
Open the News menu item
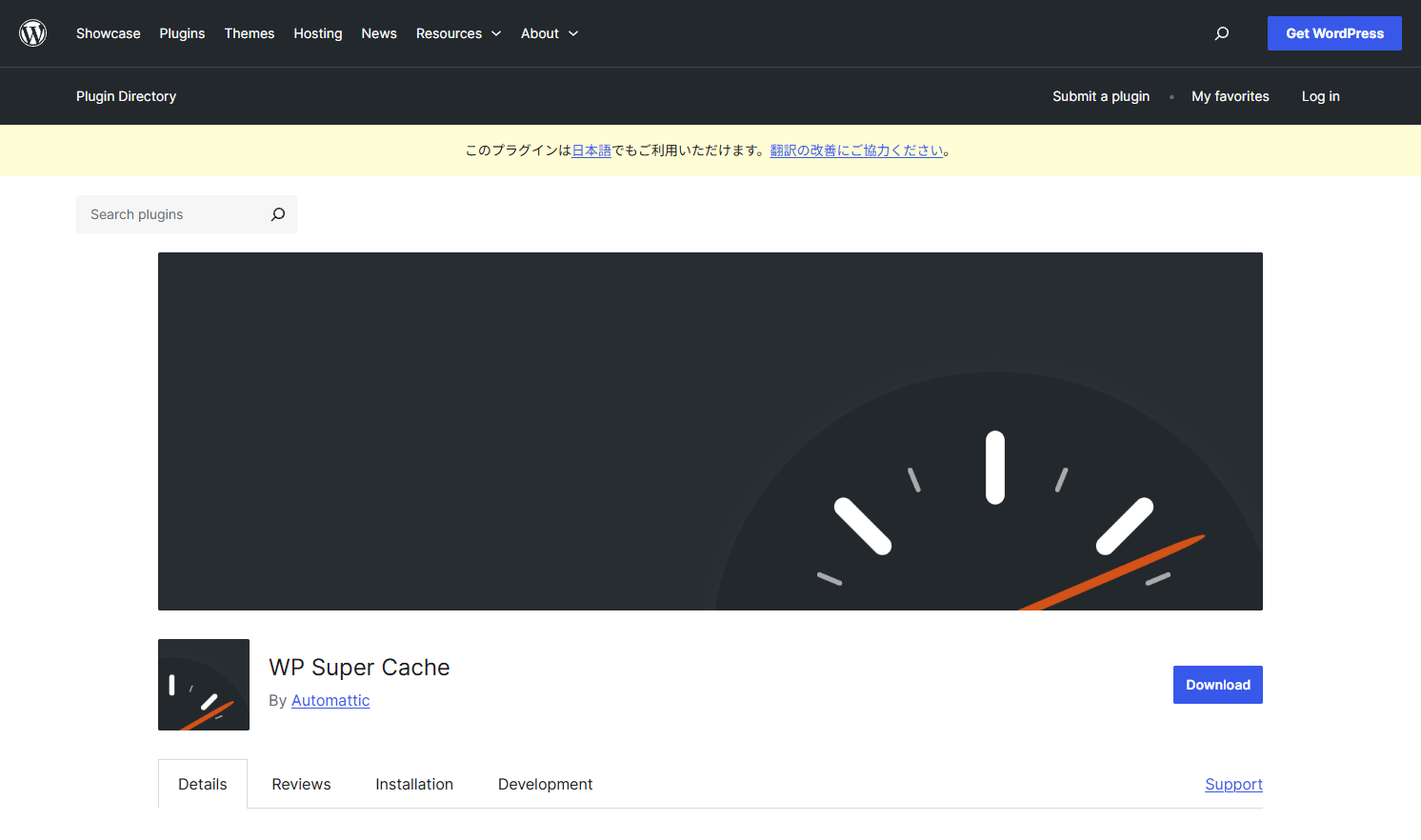(379, 33)
